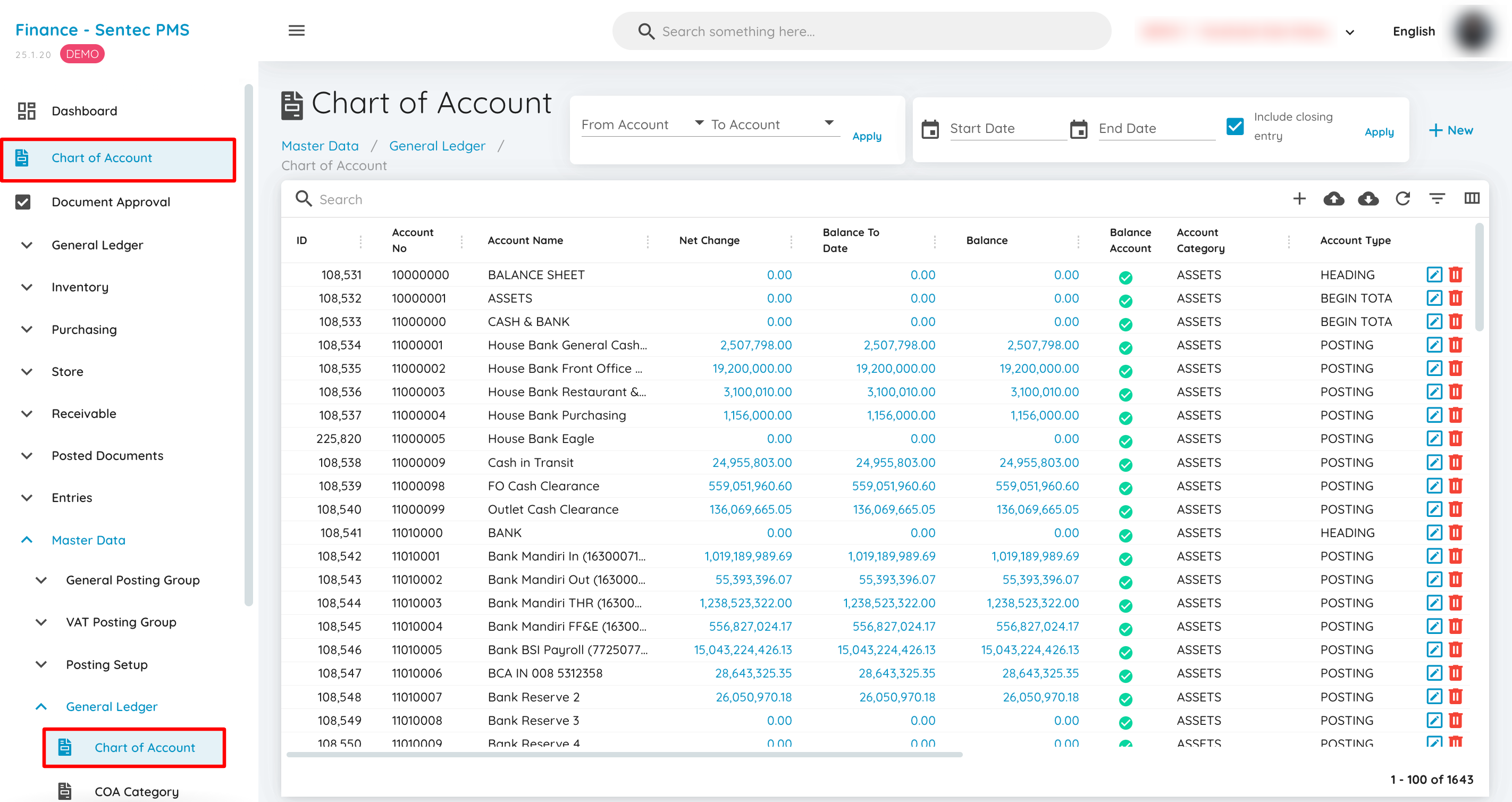Click the End Date calendar icon
The width and height of the screenshot is (1512, 802).
click(1079, 129)
